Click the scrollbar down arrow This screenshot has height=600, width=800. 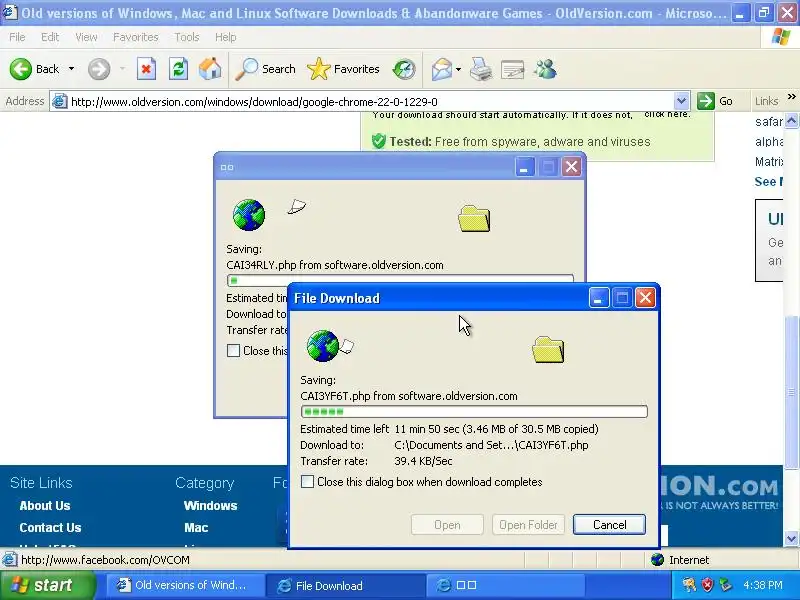pos(791,538)
